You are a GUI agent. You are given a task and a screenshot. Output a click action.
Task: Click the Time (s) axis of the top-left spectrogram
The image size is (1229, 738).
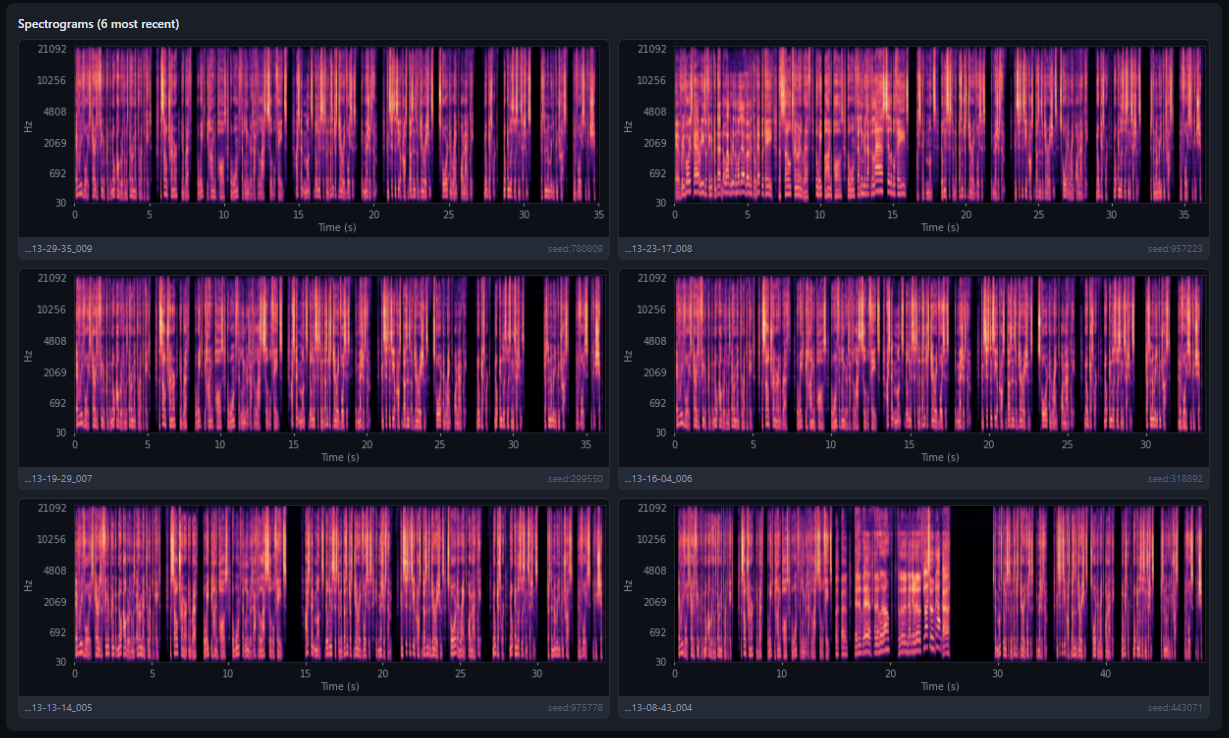[x=338, y=227]
